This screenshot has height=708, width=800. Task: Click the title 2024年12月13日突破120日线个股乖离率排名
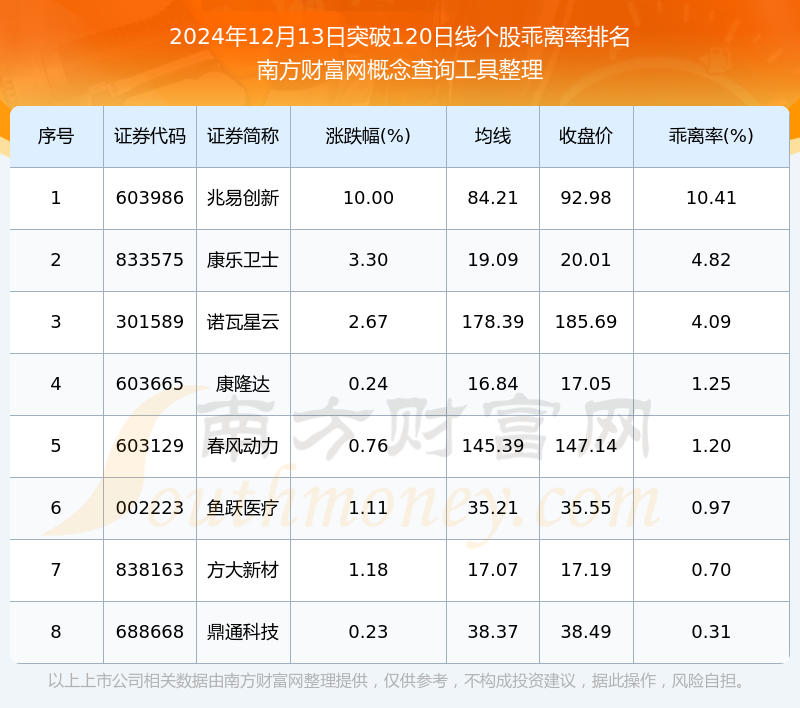(x=400, y=37)
